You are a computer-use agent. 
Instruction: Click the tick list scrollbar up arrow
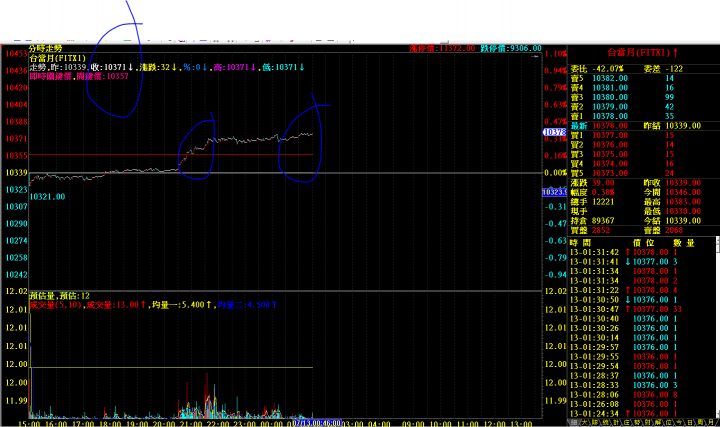[718, 241]
